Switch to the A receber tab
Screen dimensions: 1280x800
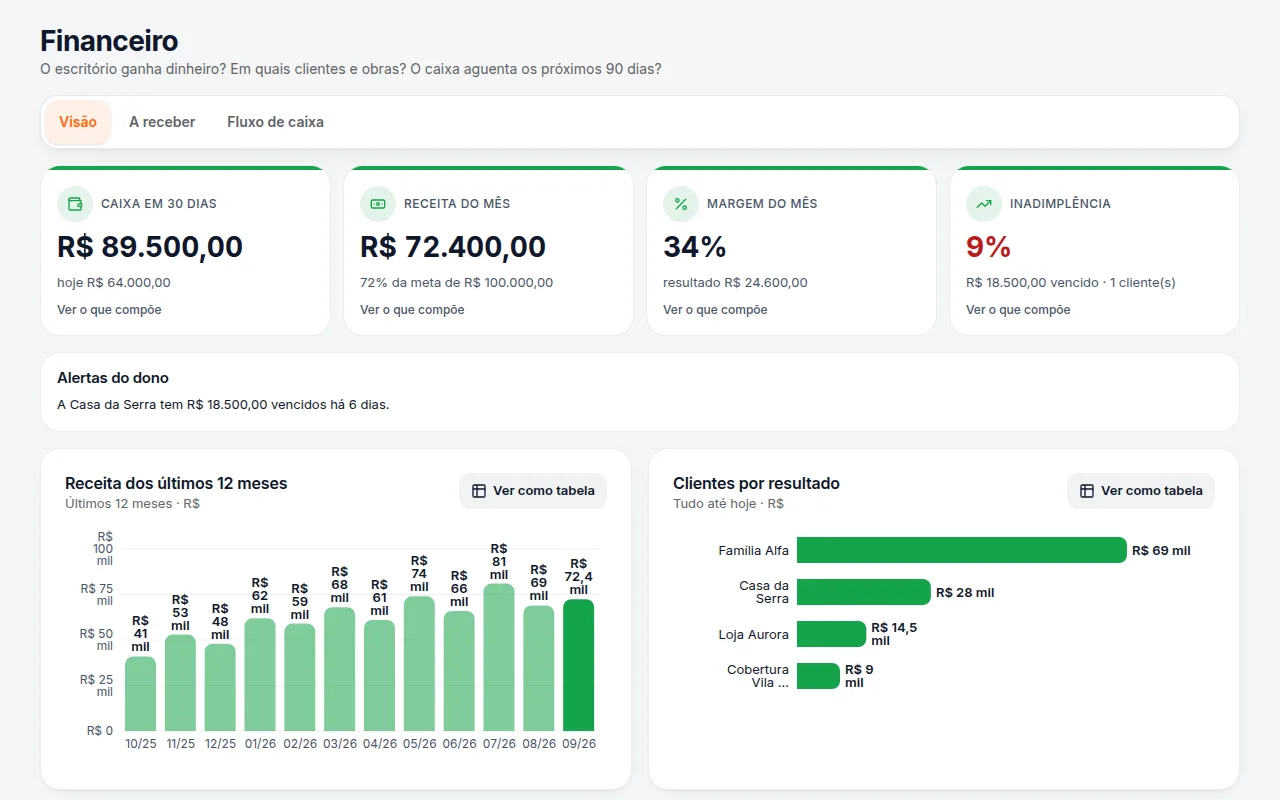[x=162, y=122]
